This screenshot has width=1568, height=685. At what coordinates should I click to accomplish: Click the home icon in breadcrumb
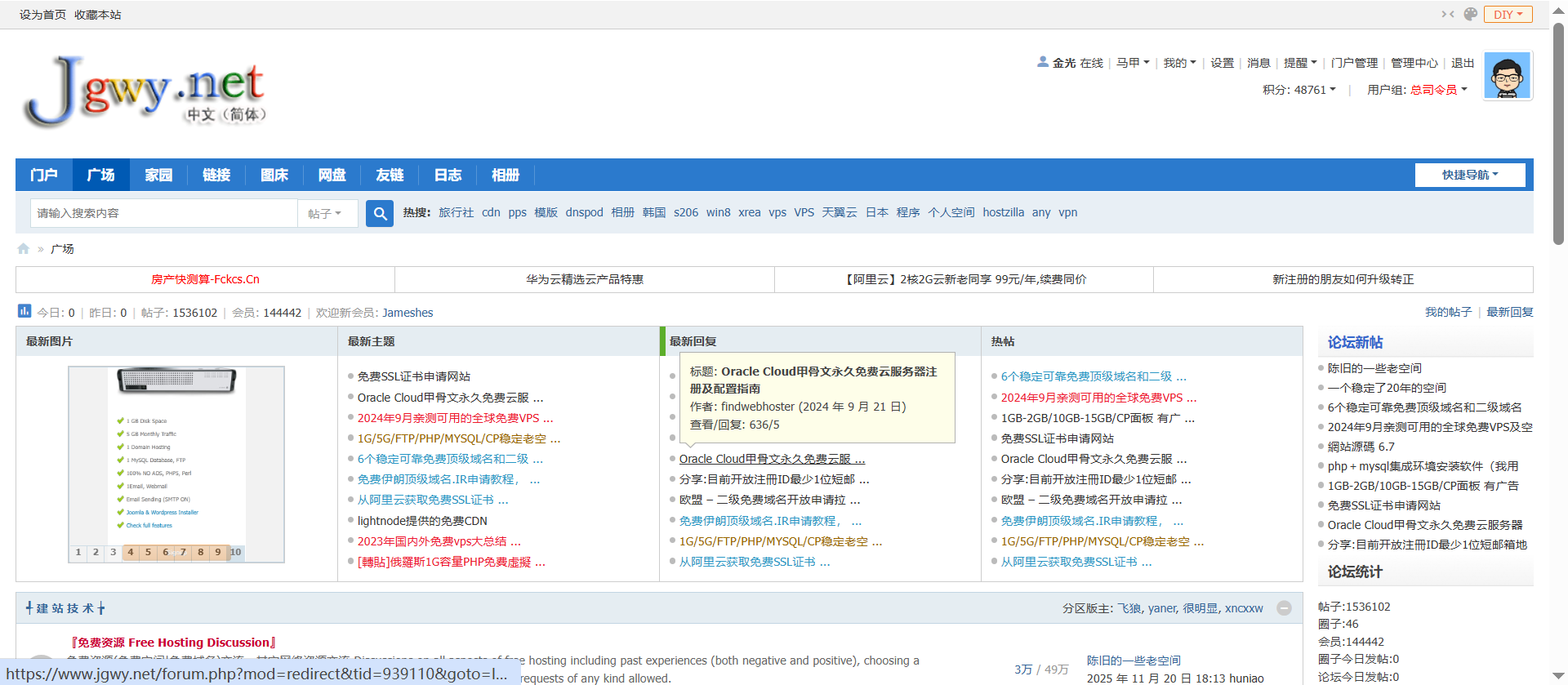[24, 249]
